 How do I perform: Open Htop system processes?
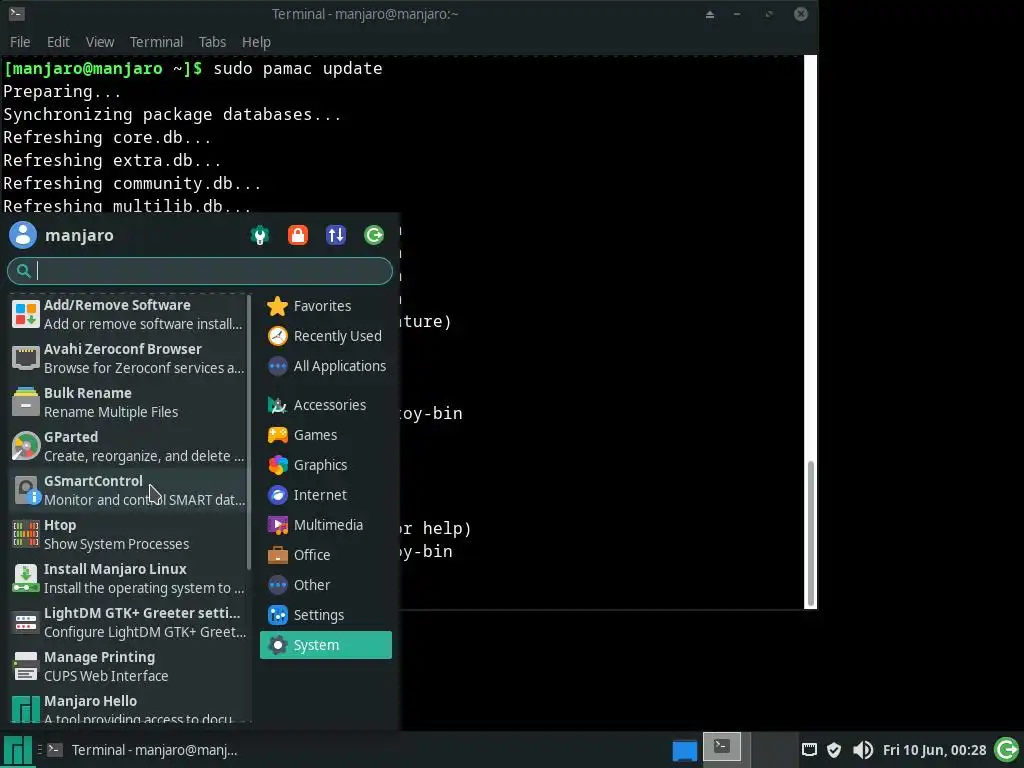(x=129, y=534)
